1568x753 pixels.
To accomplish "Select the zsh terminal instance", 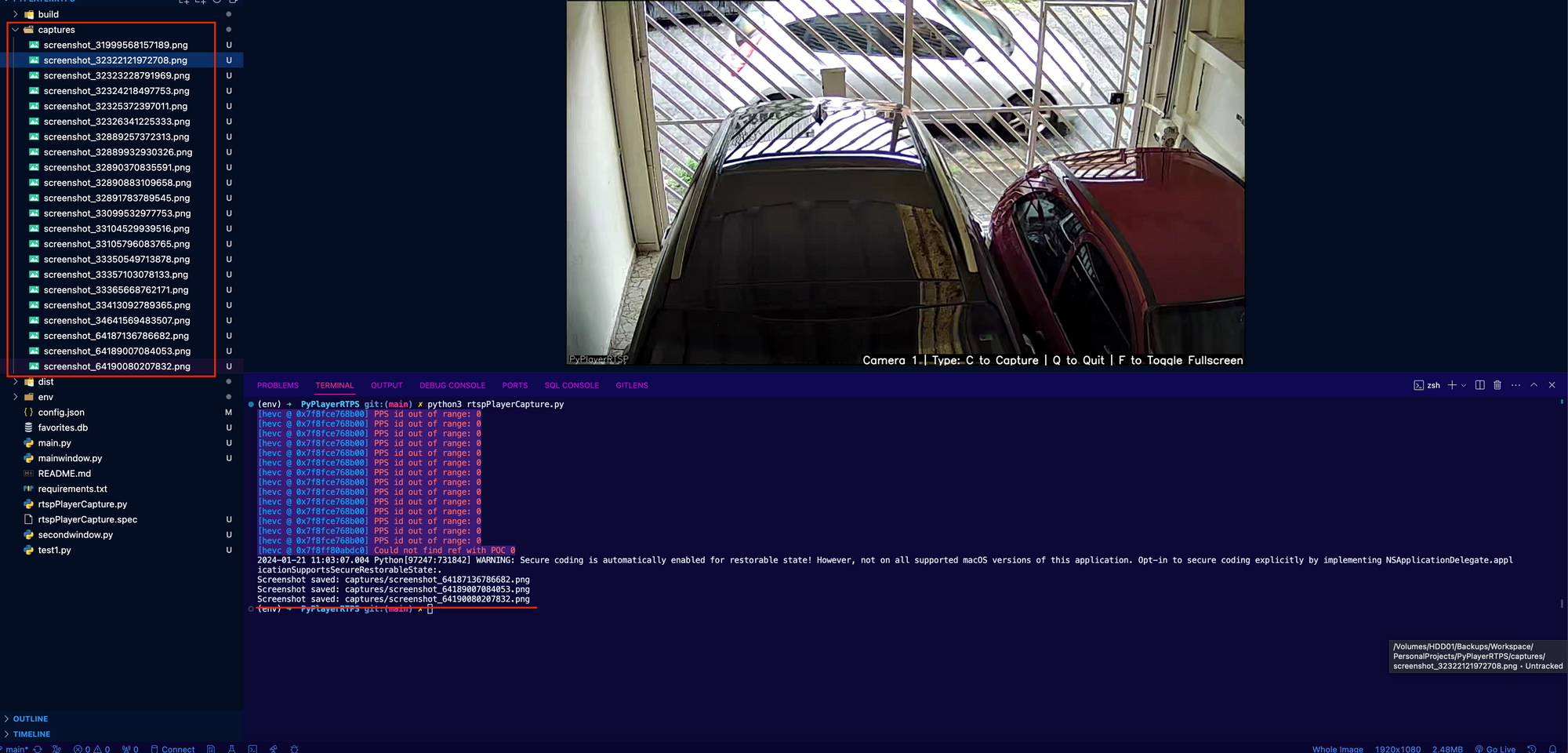I will 1427,385.
